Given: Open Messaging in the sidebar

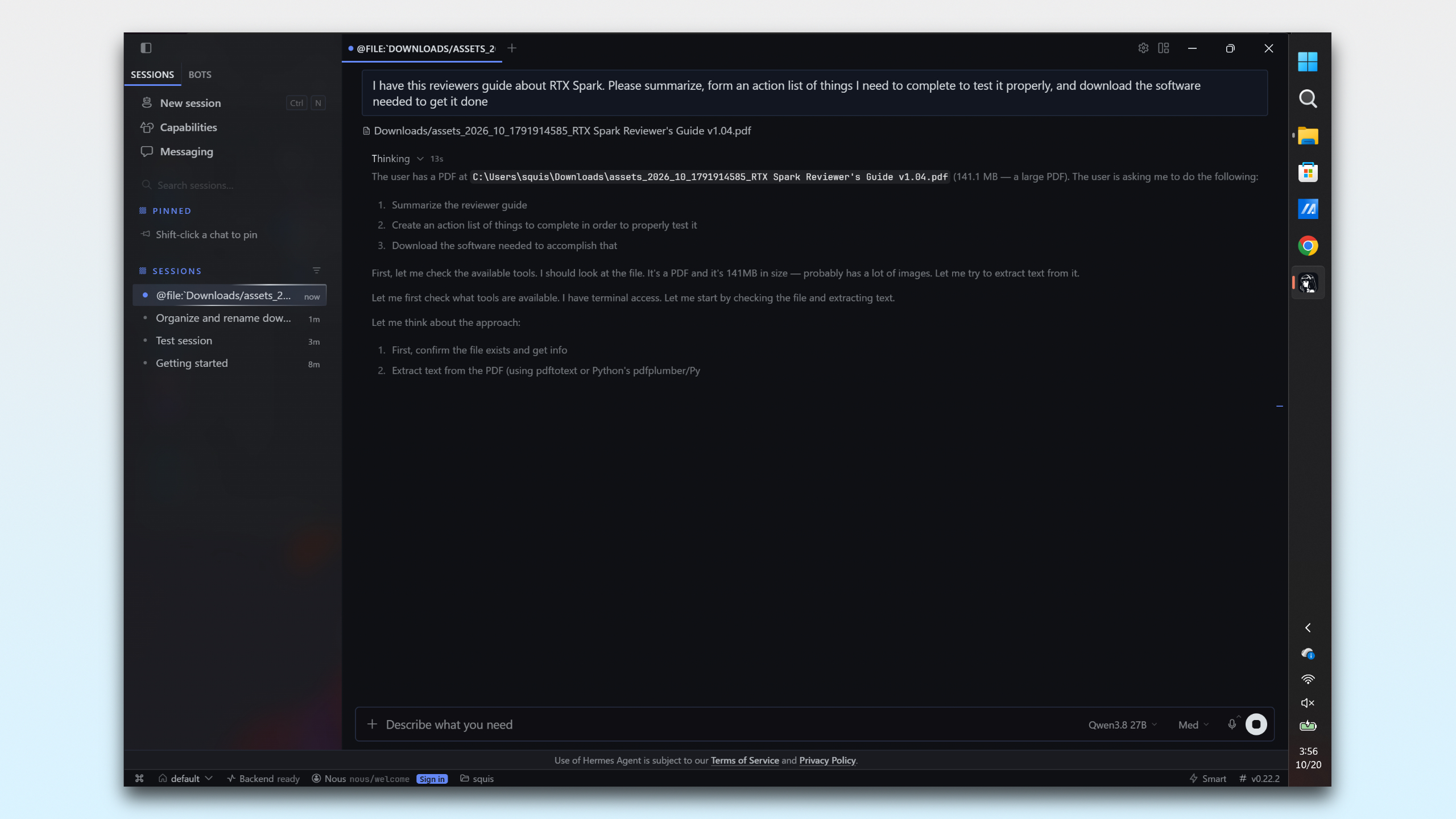Looking at the screenshot, I should [187, 152].
